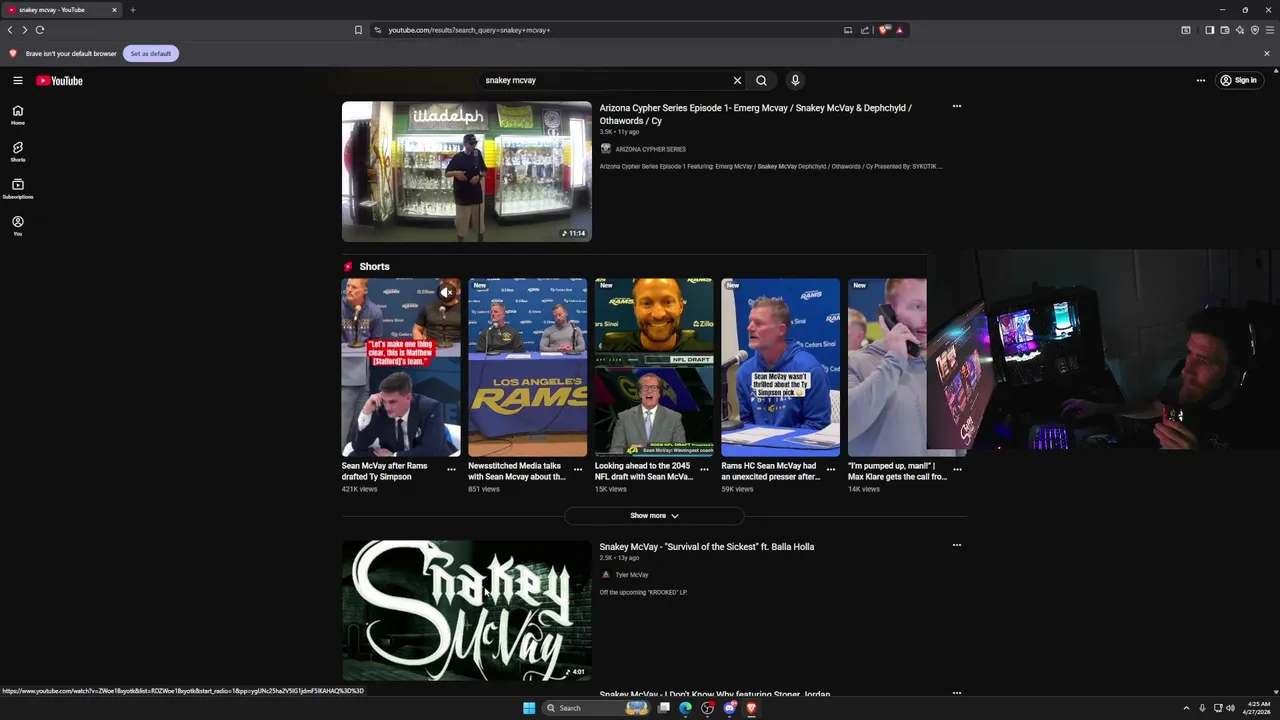Screen dimensions: 1280x720
Task: Open Home in the YouTube sidebar
Action: click(18, 115)
